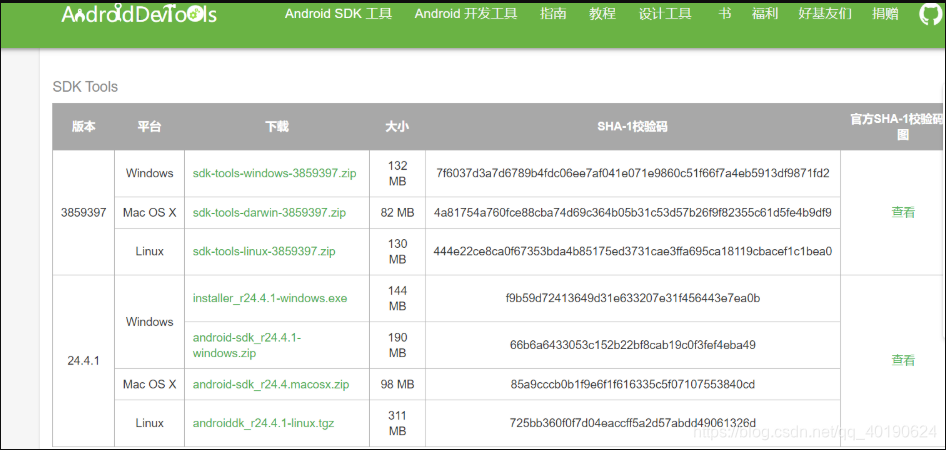The image size is (946, 450).
Task: Click the 144 MB size cell
Action: click(398, 299)
